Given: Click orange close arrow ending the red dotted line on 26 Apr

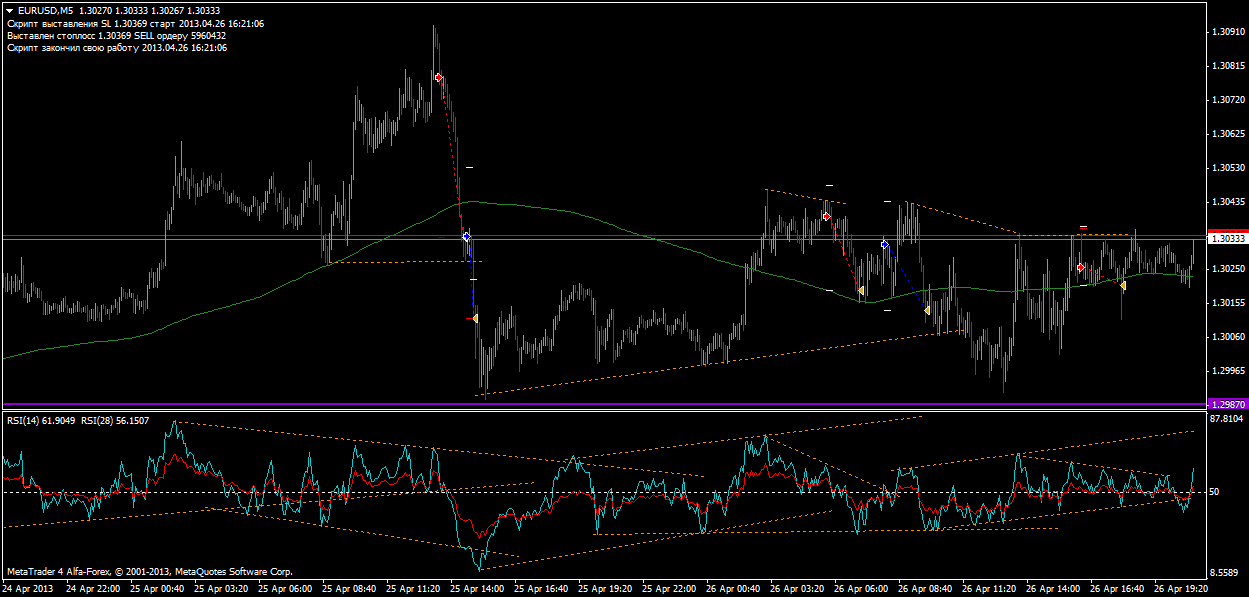Looking at the screenshot, I should [x=861, y=290].
